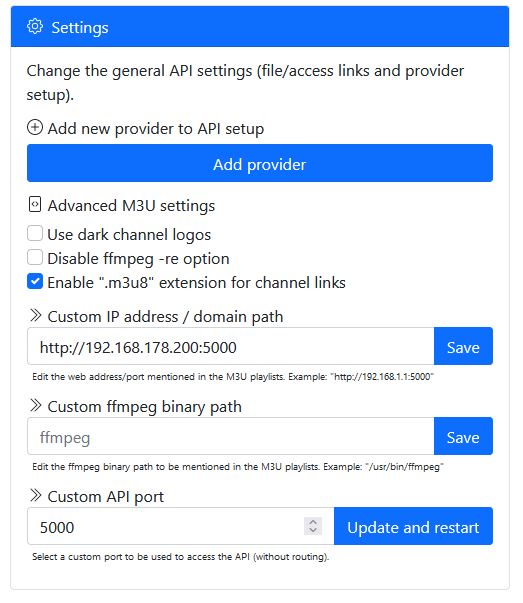Save the ffmpeg binary path
Image resolution: width=523 pixels, height=603 pixels.
(x=463, y=436)
